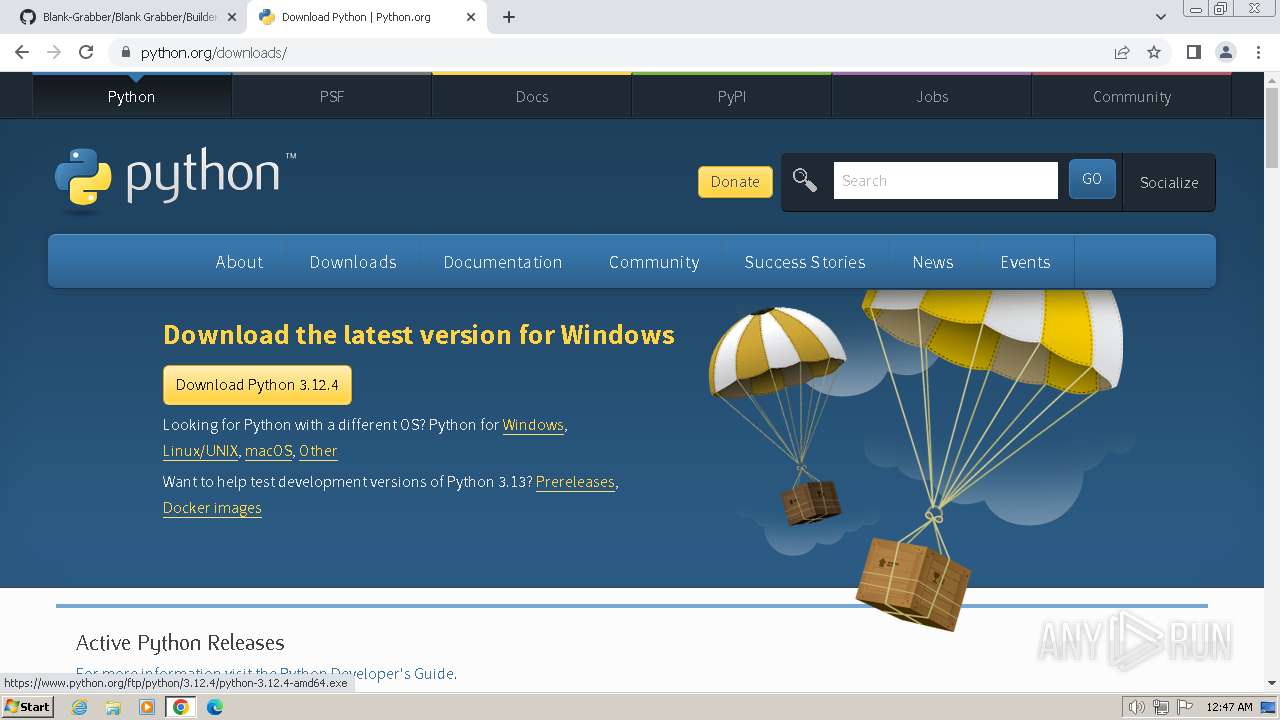Open the Jobs top navigation tab
This screenshot has height=720, width=1280.
point(932,96)
